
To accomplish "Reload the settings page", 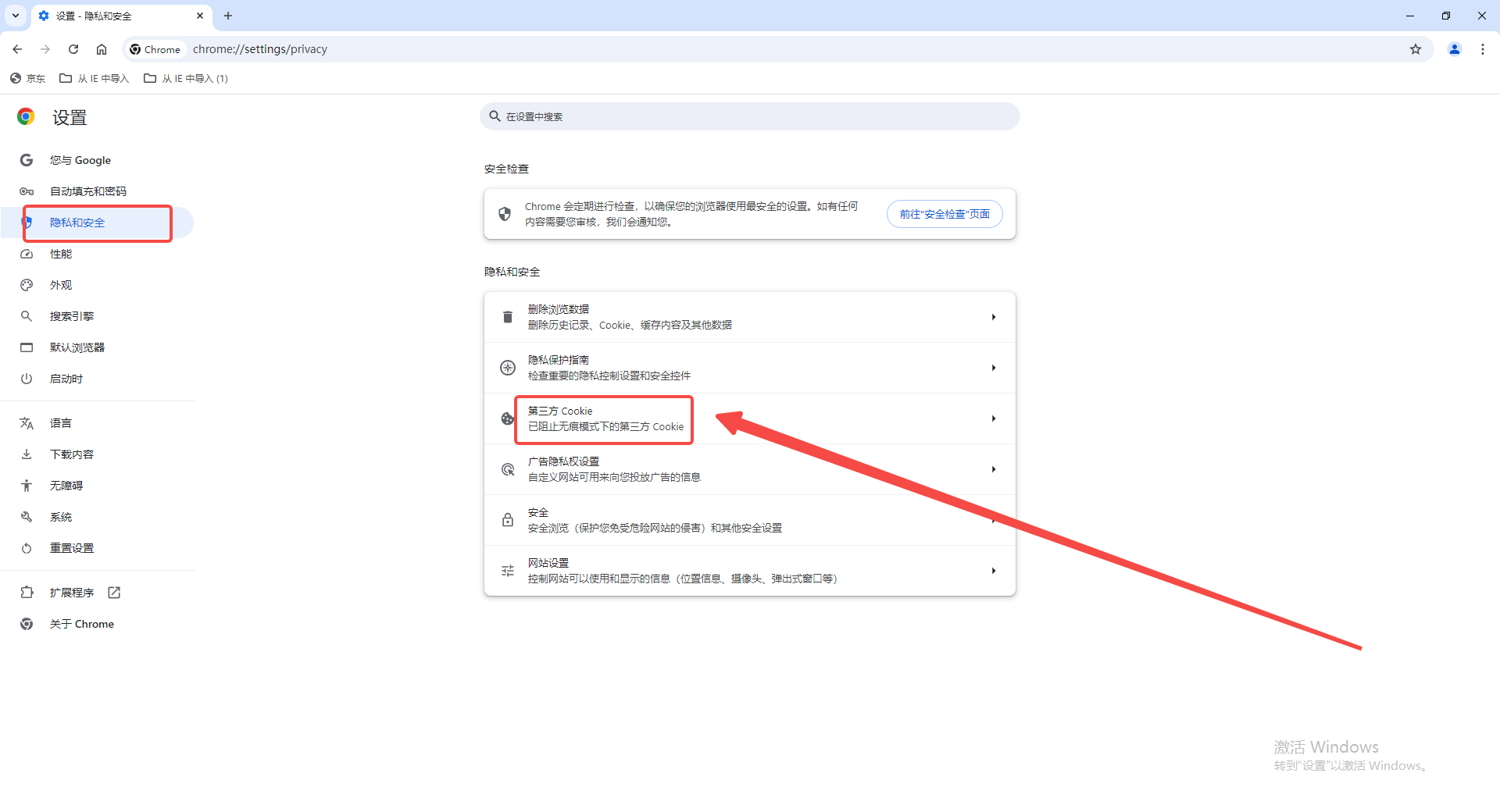I will 73,49.
